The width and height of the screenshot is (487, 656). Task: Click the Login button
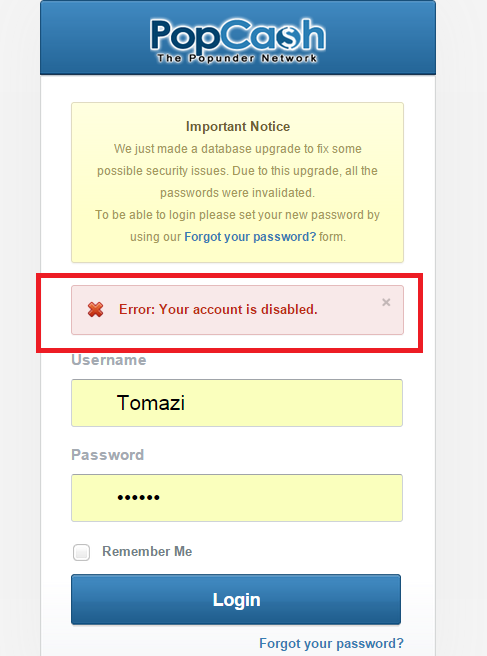pyautogui.click(x=236, y=600)
